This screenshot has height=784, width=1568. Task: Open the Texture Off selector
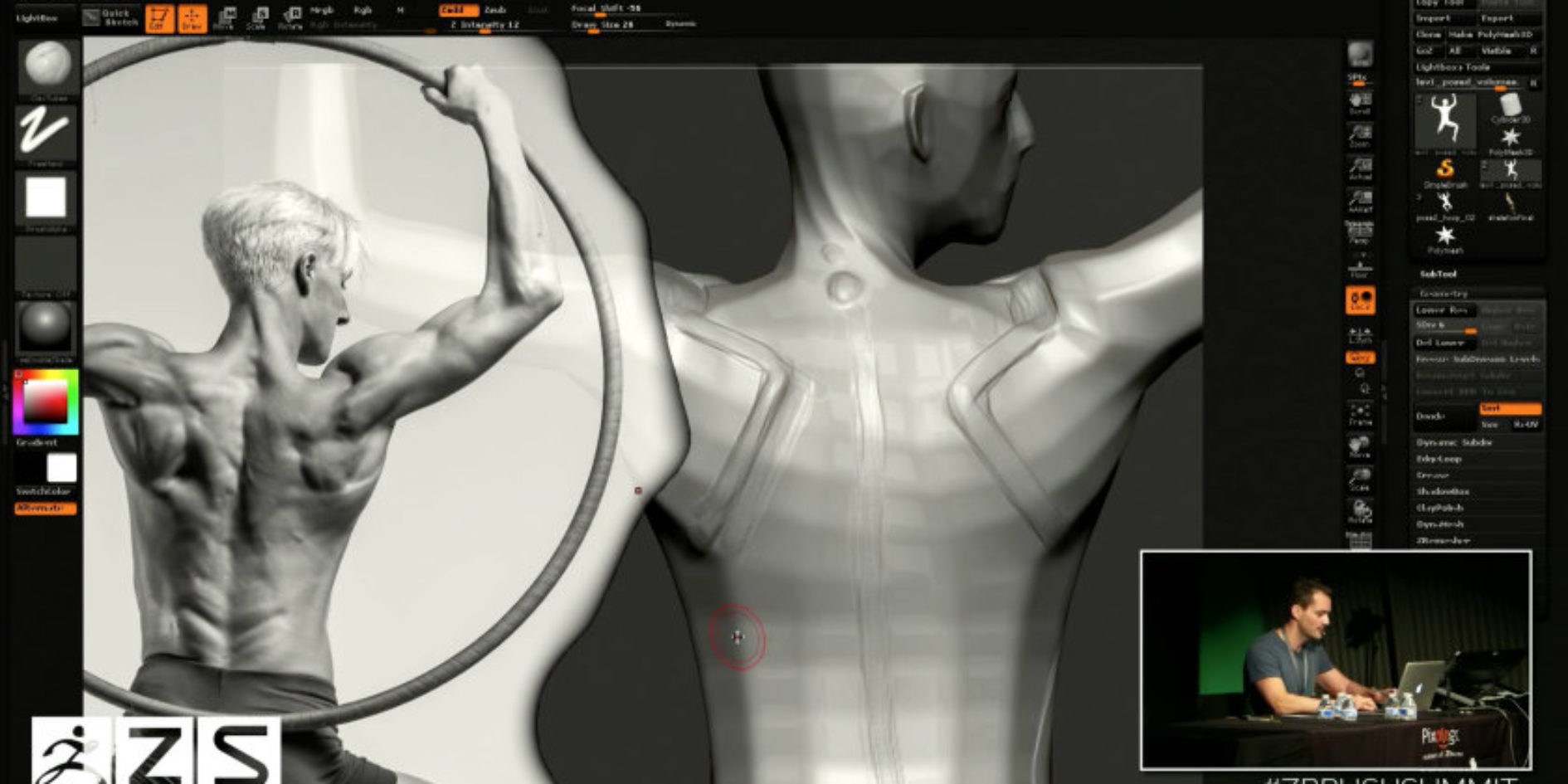tap(46, 265)
